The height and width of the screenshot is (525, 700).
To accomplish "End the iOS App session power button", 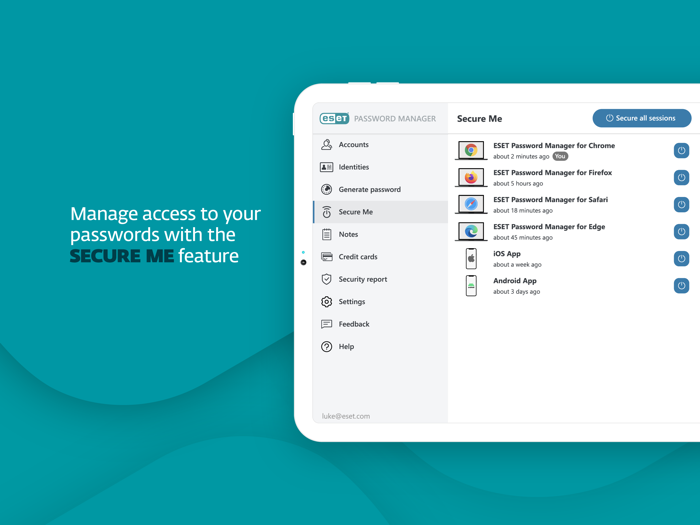I will pos(681,258).
